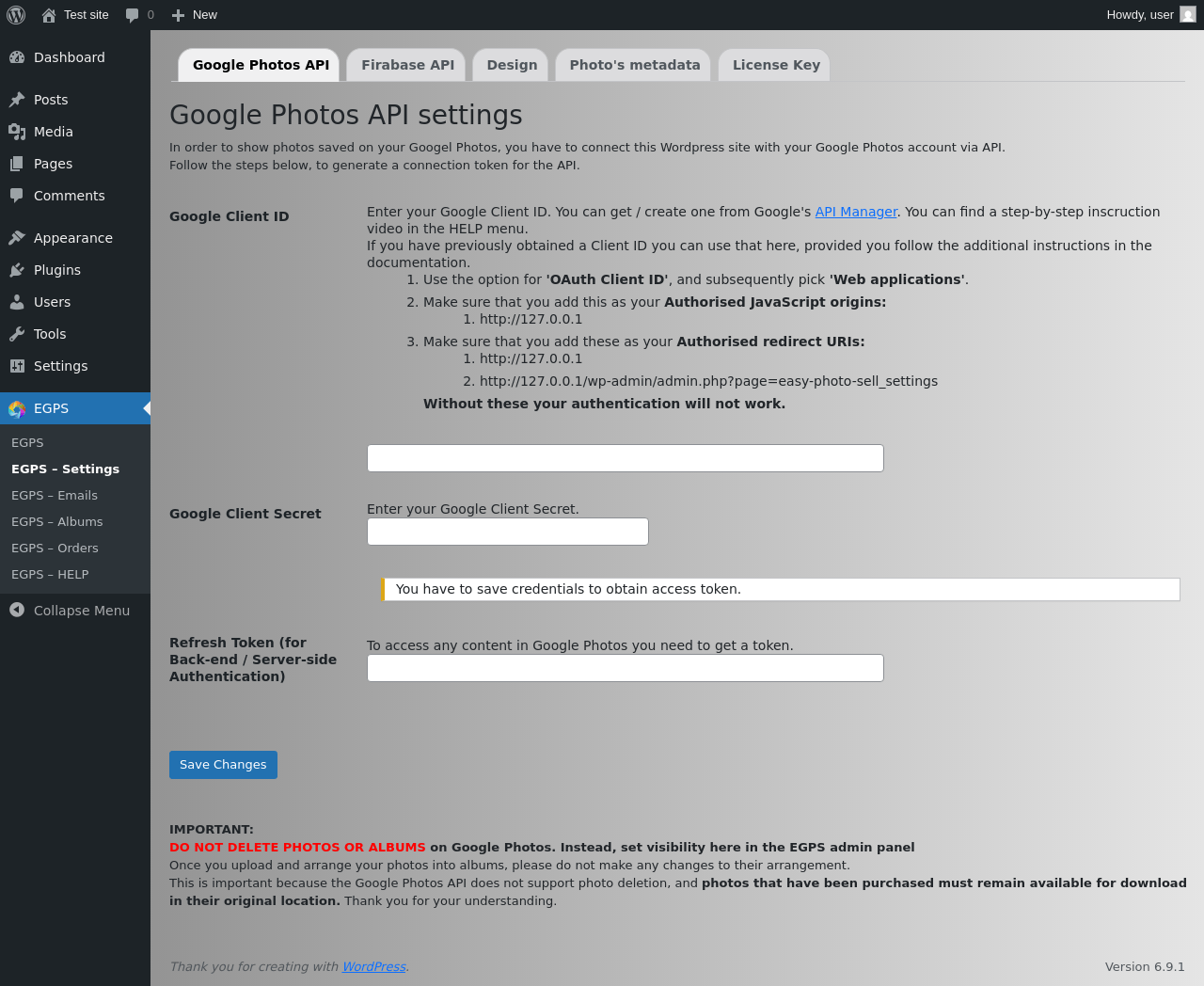
Task: Click the Pages document icon
Action: 17,164
